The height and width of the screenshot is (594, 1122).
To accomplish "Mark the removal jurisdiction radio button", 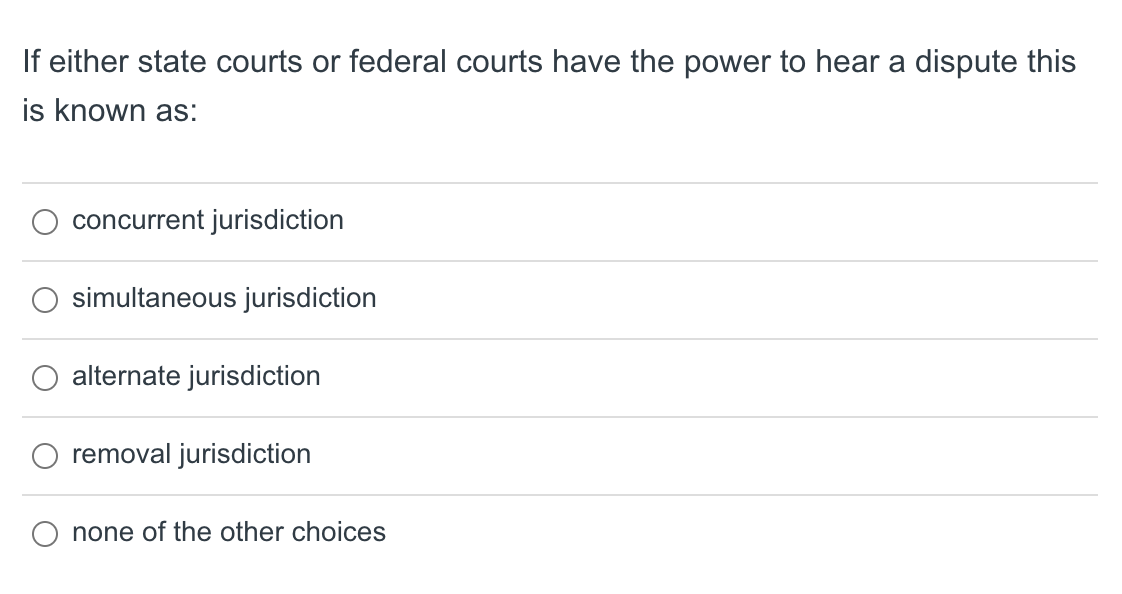I will click(45, 456).
